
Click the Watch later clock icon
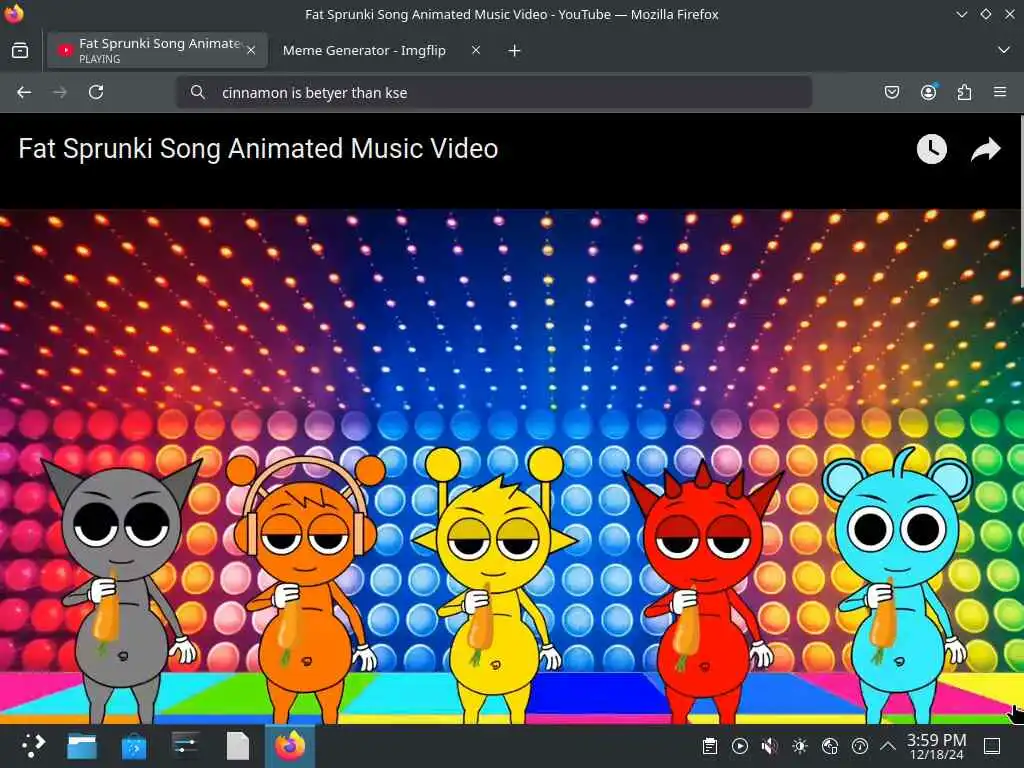(931, 149)
